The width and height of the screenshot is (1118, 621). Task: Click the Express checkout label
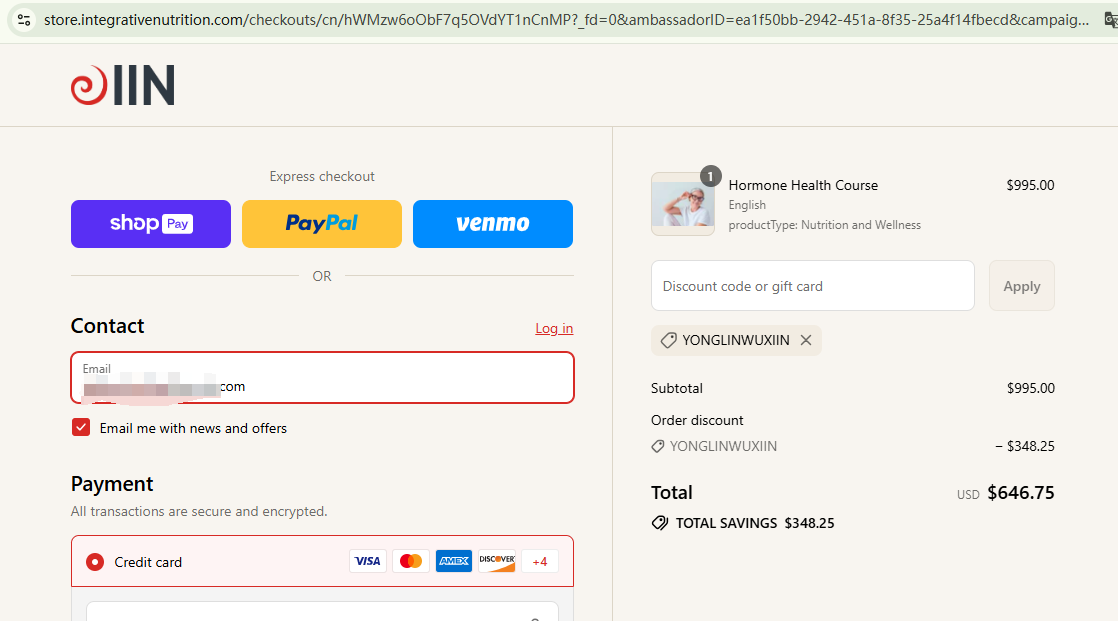tap(322, 176)
